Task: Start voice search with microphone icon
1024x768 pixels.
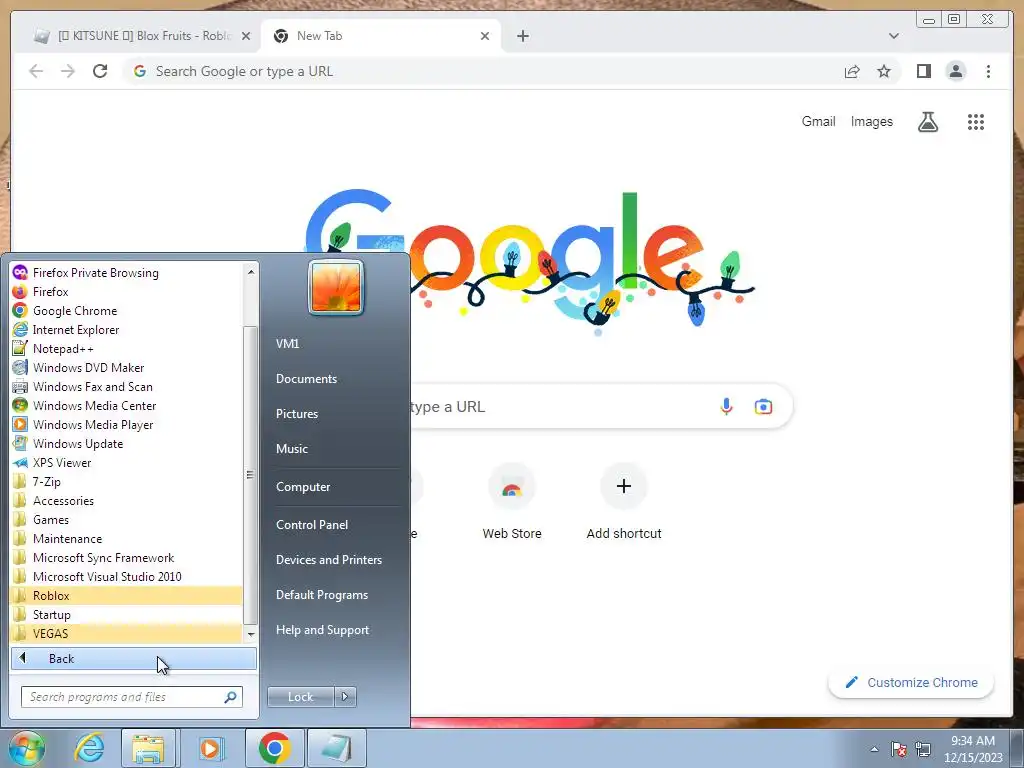Action: 726,407
